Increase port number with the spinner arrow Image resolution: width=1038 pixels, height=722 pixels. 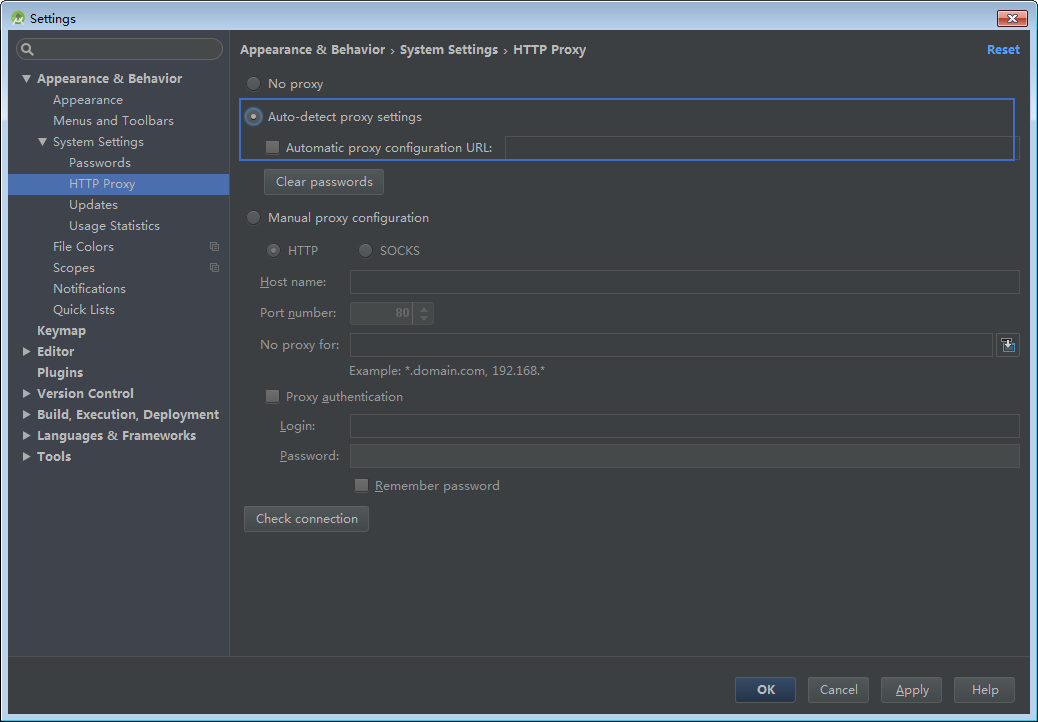[x=425, y=308]
